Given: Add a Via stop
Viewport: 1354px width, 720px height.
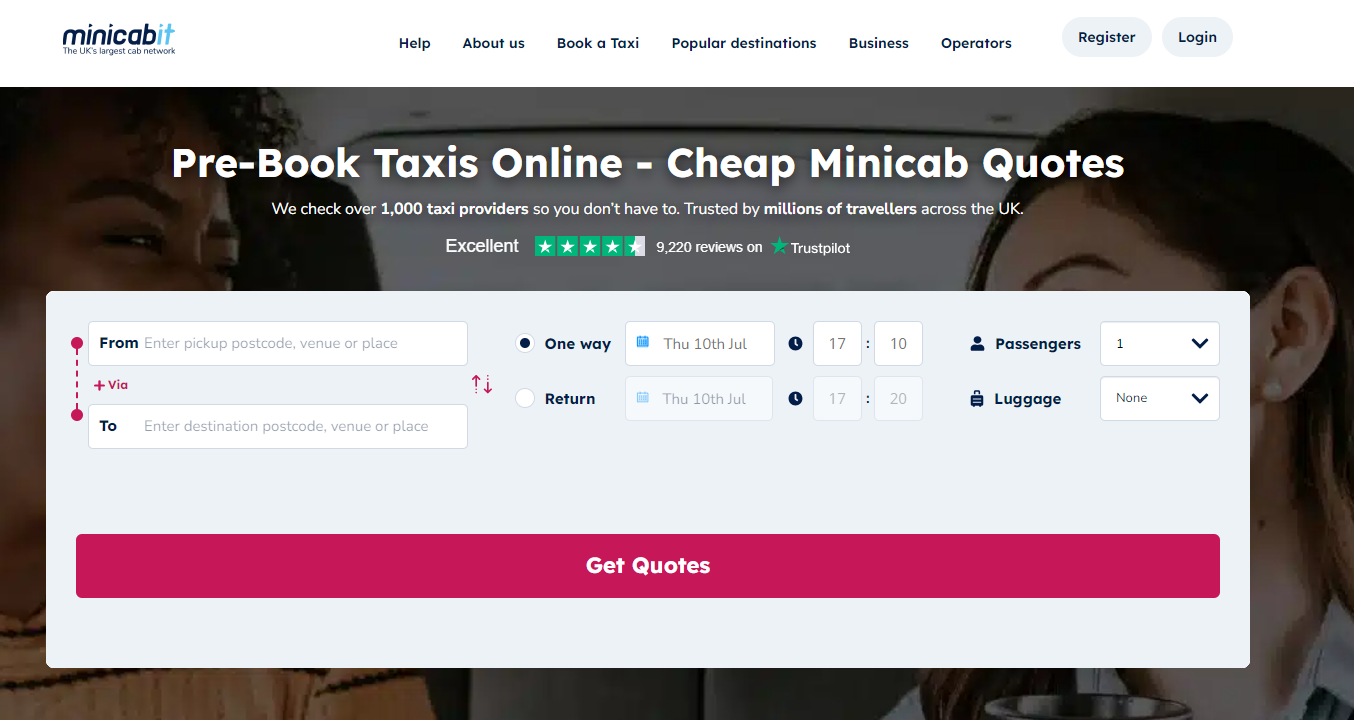Looking at the screenshot, I should 111,385.
